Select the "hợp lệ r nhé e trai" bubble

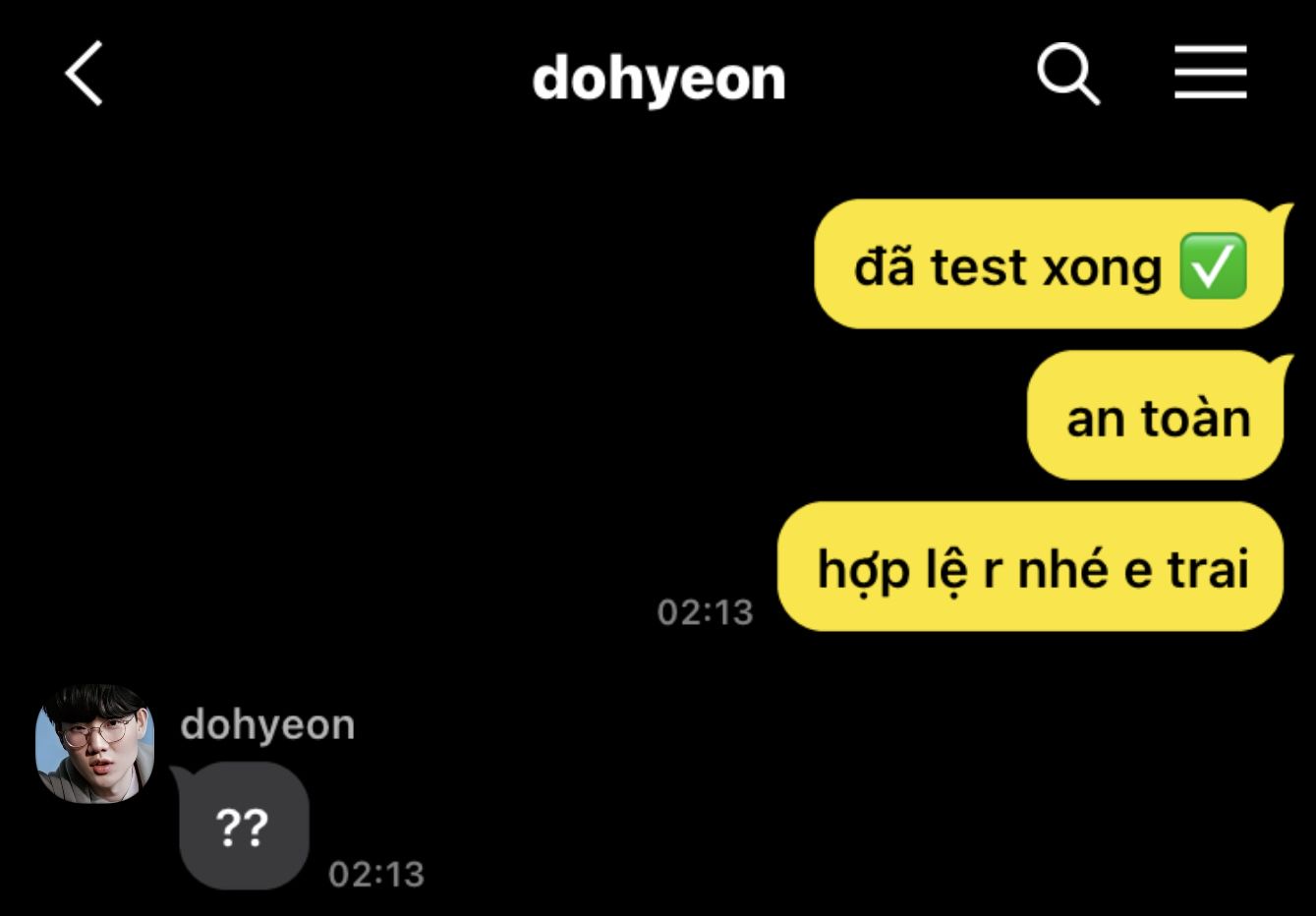pyautogui.click(x=1031, y=567)
